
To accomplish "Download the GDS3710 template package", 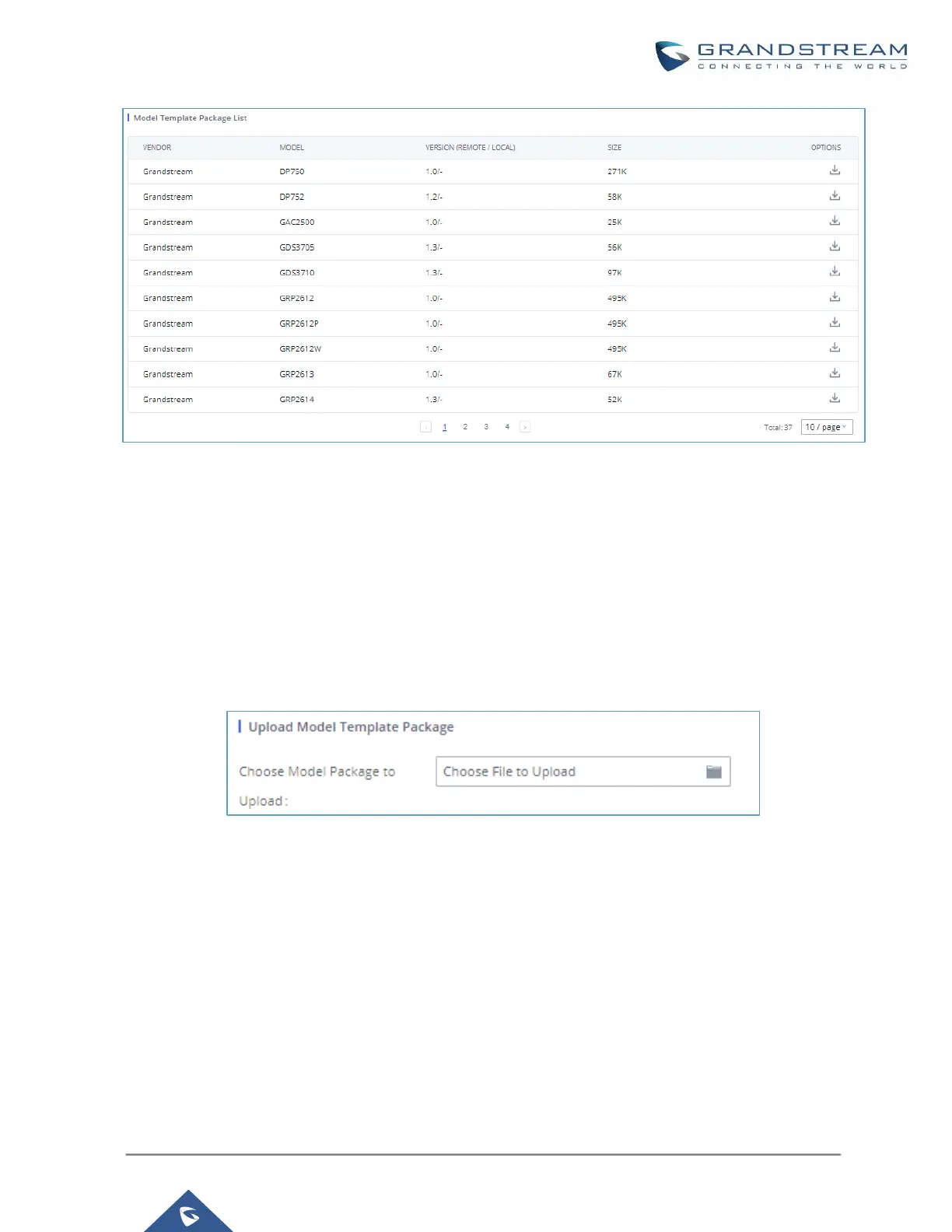I will (835, 271).
